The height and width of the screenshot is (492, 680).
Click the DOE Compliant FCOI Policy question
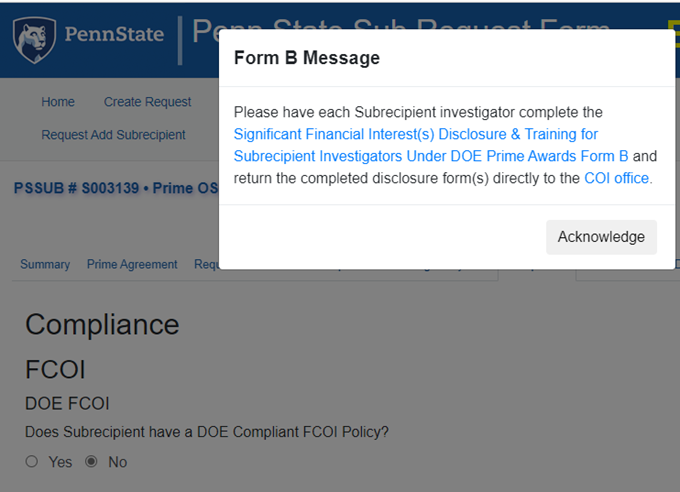point(206,432)
